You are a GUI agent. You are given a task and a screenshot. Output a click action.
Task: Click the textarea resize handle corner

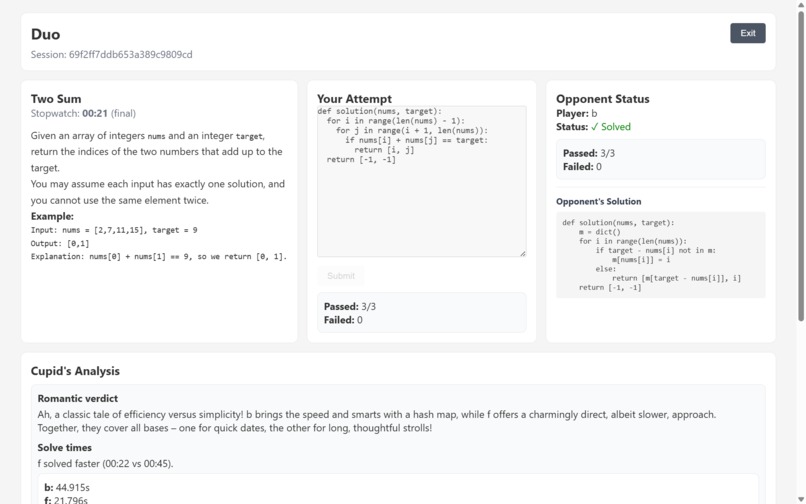click(522, 253)
